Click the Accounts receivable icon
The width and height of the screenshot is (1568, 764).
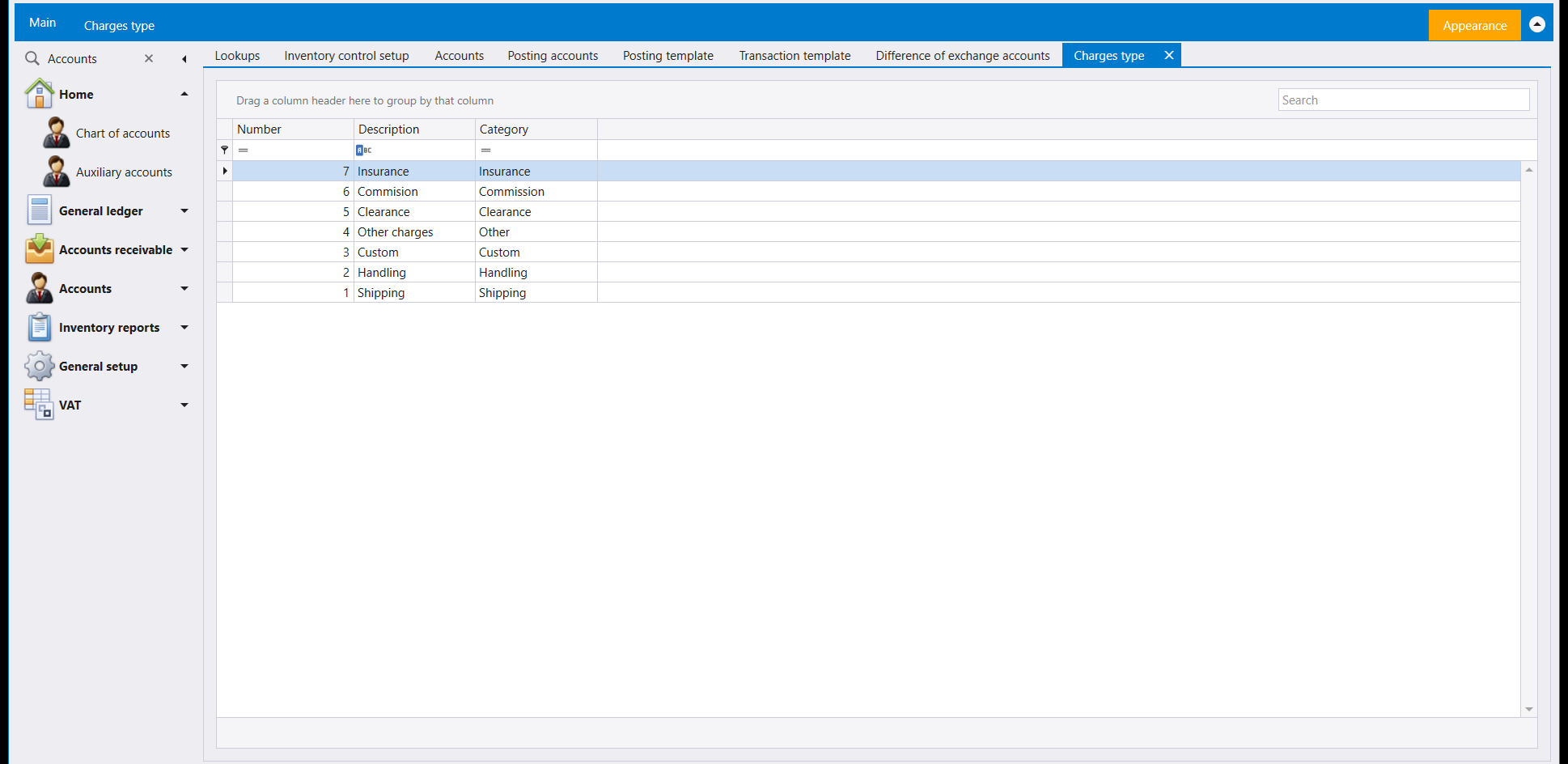(39, 249)
